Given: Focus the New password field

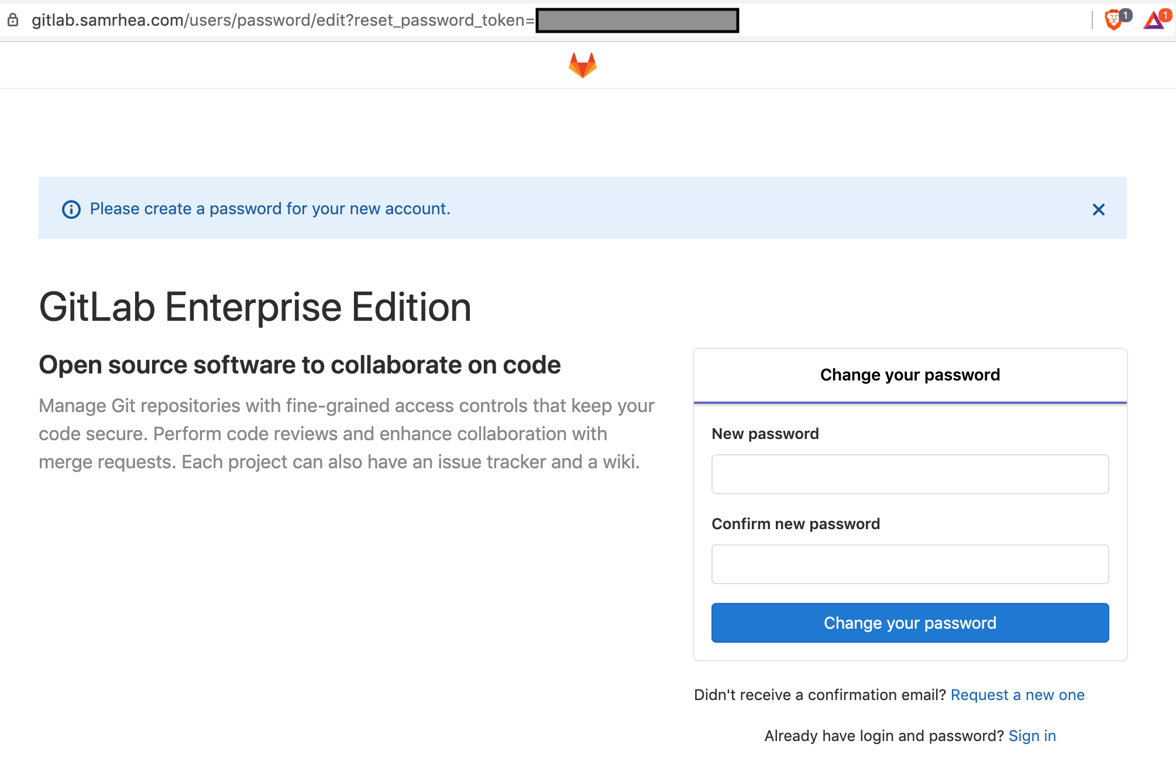Looking at the screenshot, I should click(910, 474).
